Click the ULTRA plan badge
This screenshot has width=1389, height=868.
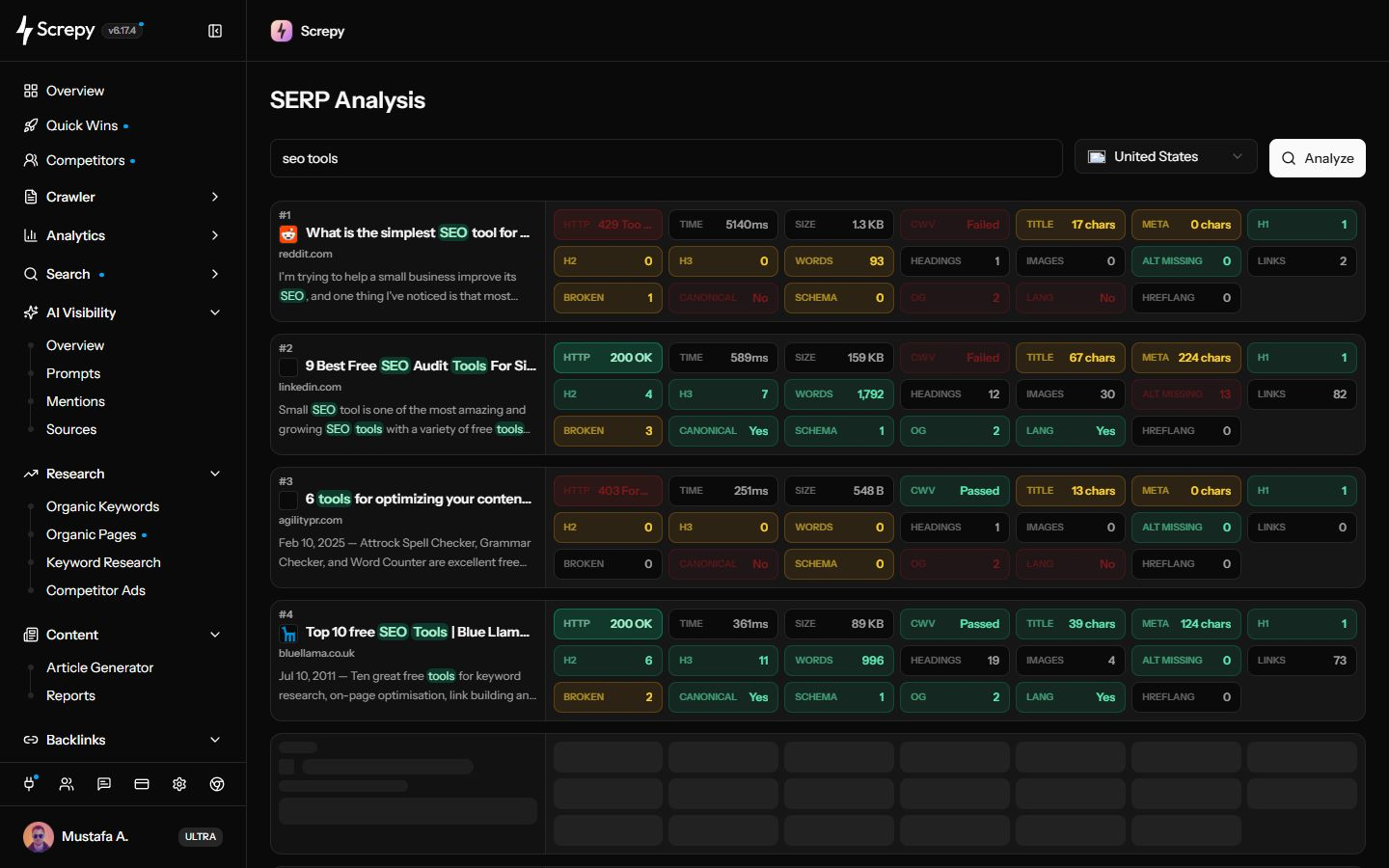coord(201,836)
